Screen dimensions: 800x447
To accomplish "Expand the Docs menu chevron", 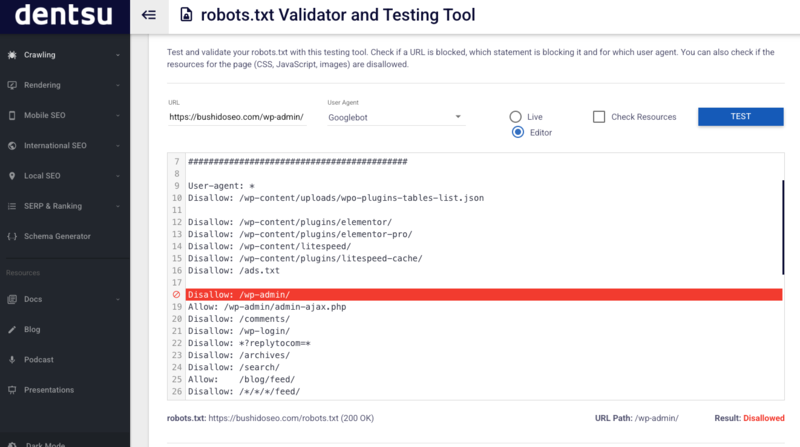I will click(x=118, y=299).
